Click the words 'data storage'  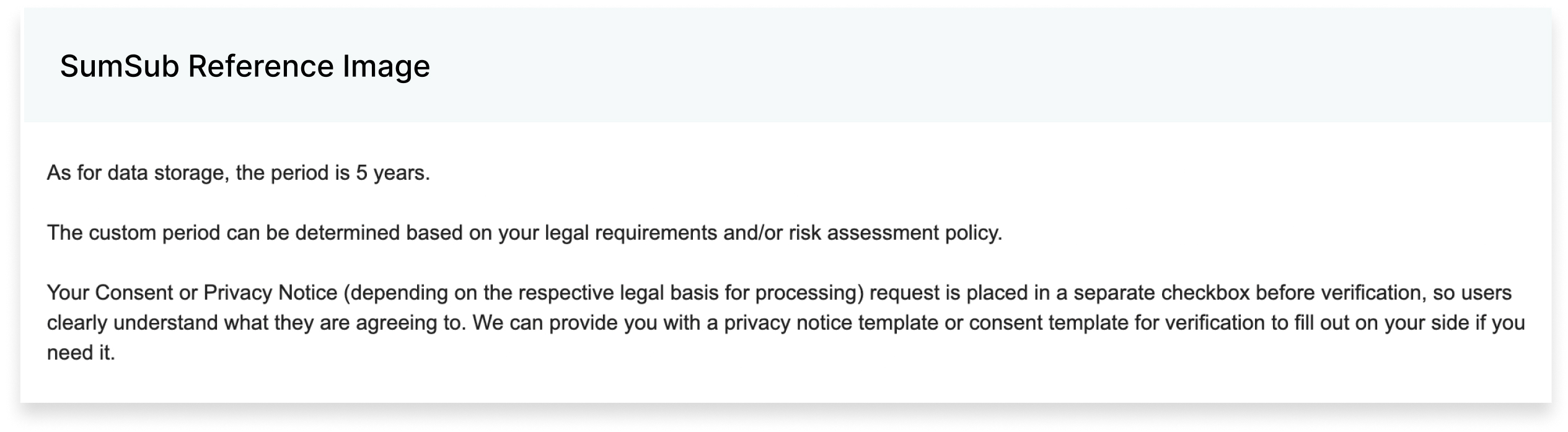point(166,173)
